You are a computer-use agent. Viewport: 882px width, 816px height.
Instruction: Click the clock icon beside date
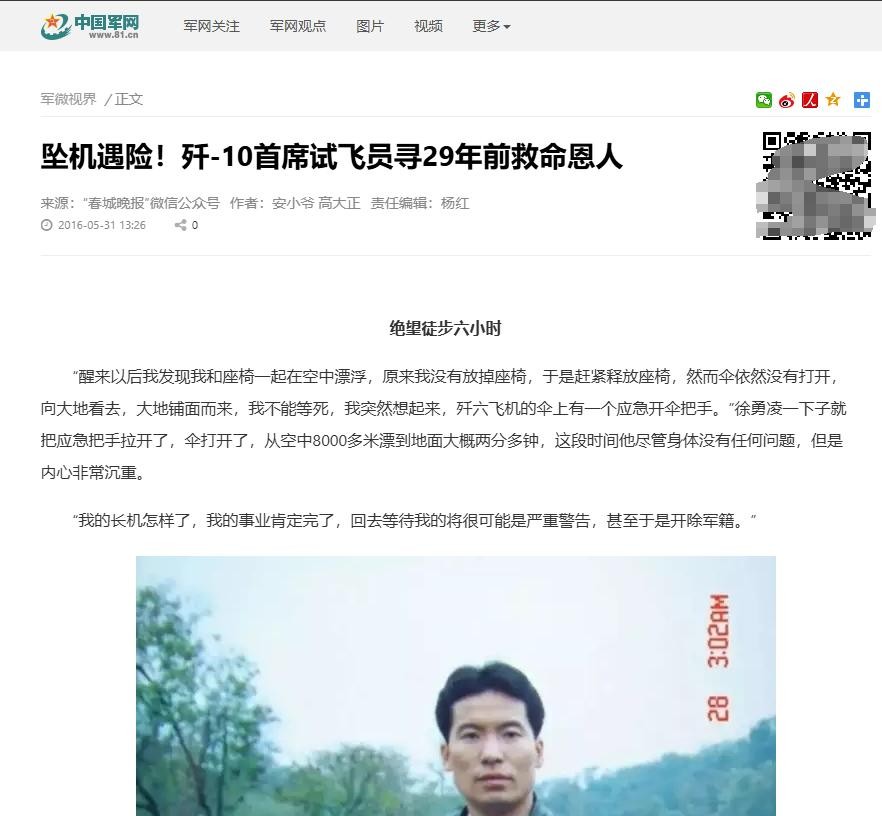pos(46,225)
